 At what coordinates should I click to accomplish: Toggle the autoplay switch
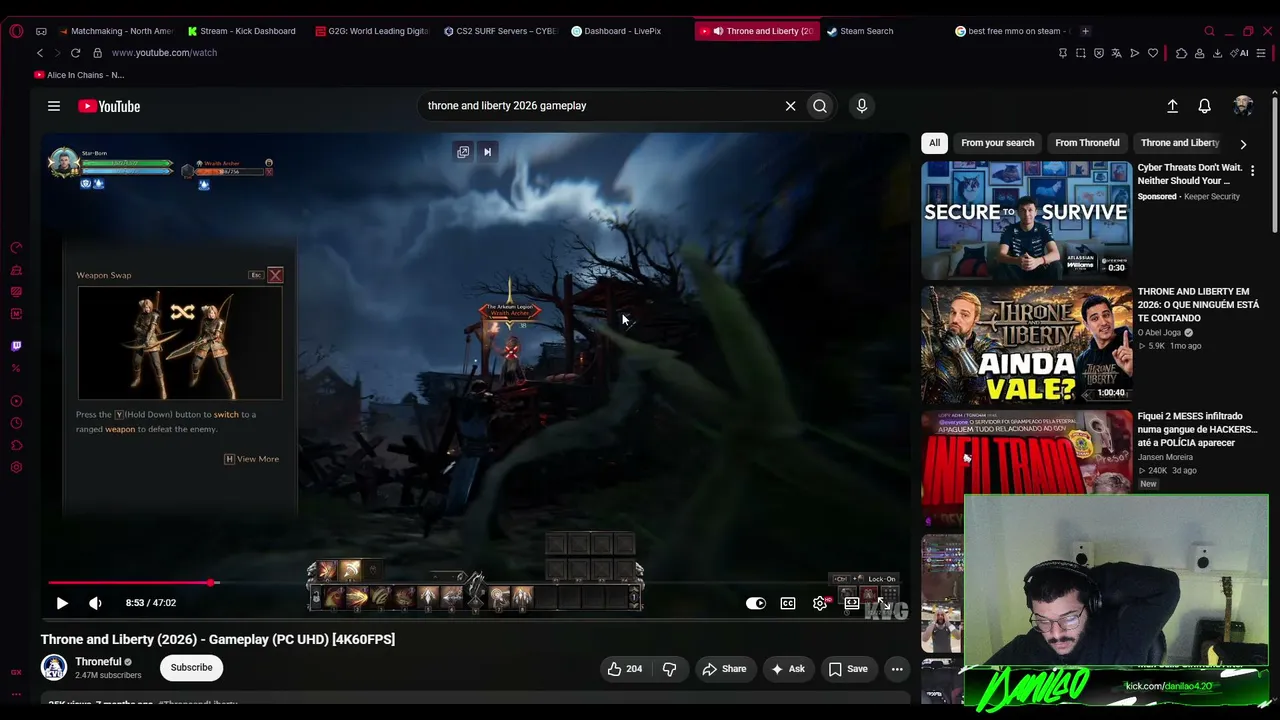(756, 603)
